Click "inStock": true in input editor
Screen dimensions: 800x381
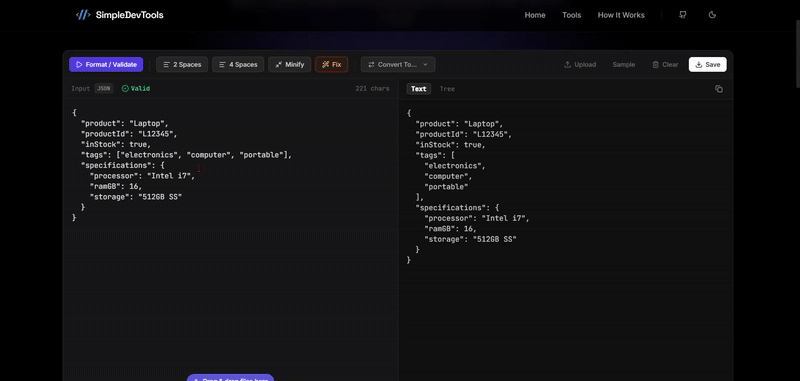click(x=116, y=144)
